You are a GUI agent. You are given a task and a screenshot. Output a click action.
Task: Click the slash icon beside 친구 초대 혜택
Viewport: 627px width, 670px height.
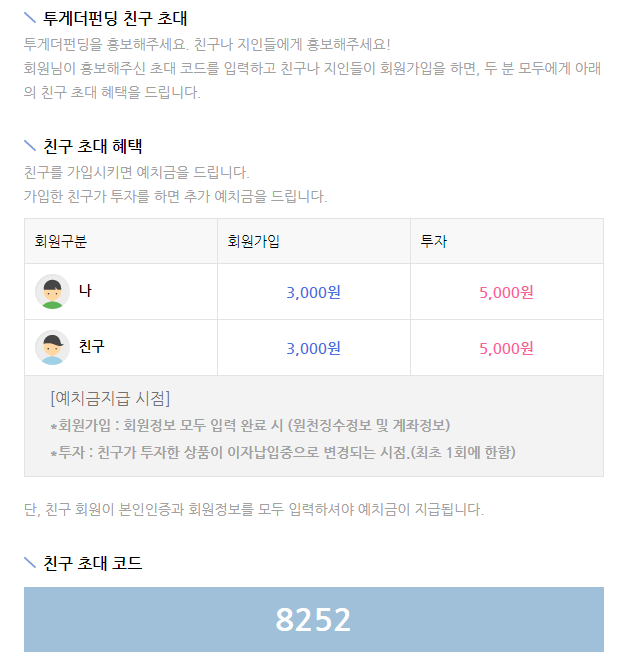(x=29, y=146)
